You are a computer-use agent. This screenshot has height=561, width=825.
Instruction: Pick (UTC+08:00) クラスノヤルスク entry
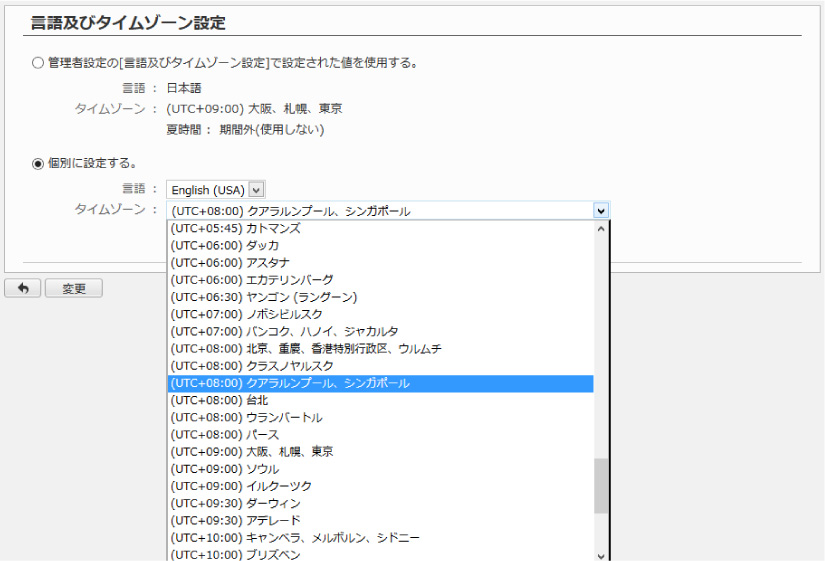point(380,366)
